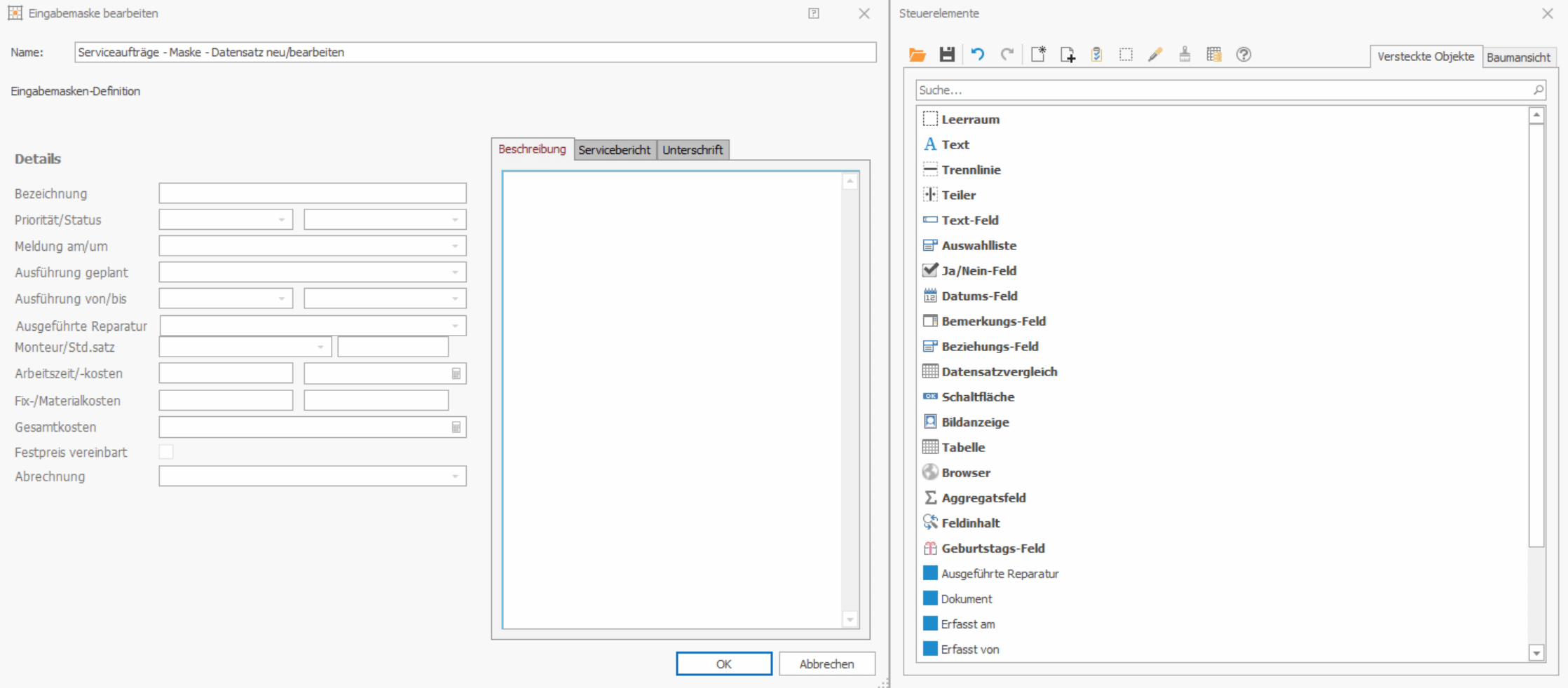The width and height of the screenshot is (1568, 688).
Task: Select the Leerraum control icon
Action: [930, 119]
